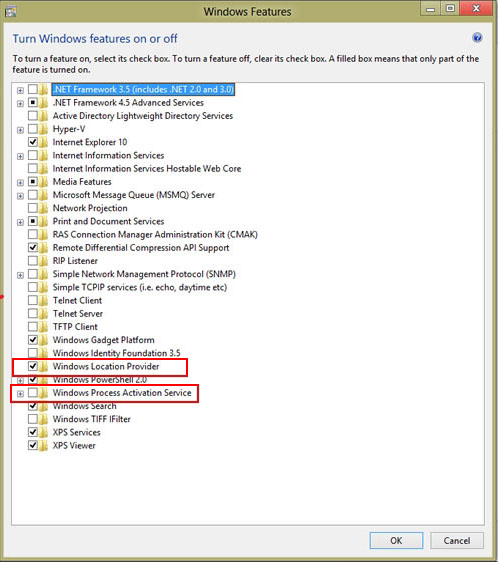Toggle .NET Framework 4.5 Advanced Services checkbox
This screenshot has width=498, height=562.
point(33,103)
